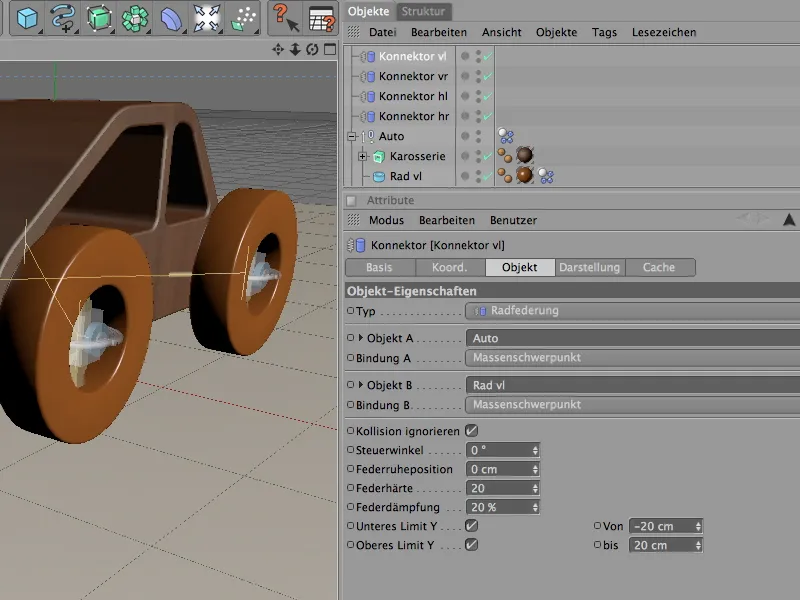
Task: Click the dynamics tag on Auto
Action: coord(505,136)
